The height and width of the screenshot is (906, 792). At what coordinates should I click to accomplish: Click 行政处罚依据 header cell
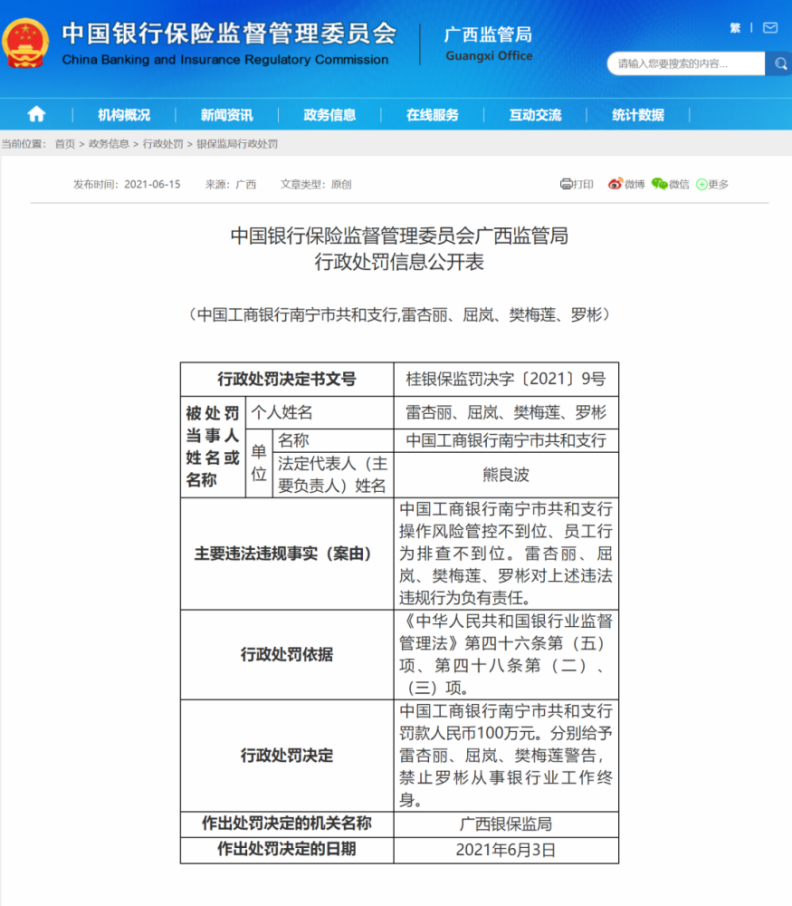(287, 655)
